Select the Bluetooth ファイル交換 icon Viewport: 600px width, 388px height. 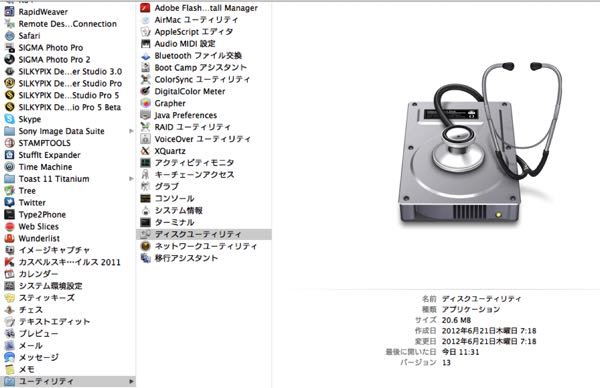coord(145,56)
